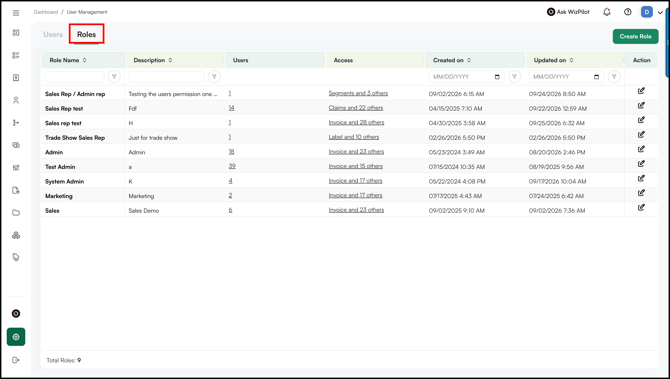Edit the Test Admin role

(x=641, y=164)
